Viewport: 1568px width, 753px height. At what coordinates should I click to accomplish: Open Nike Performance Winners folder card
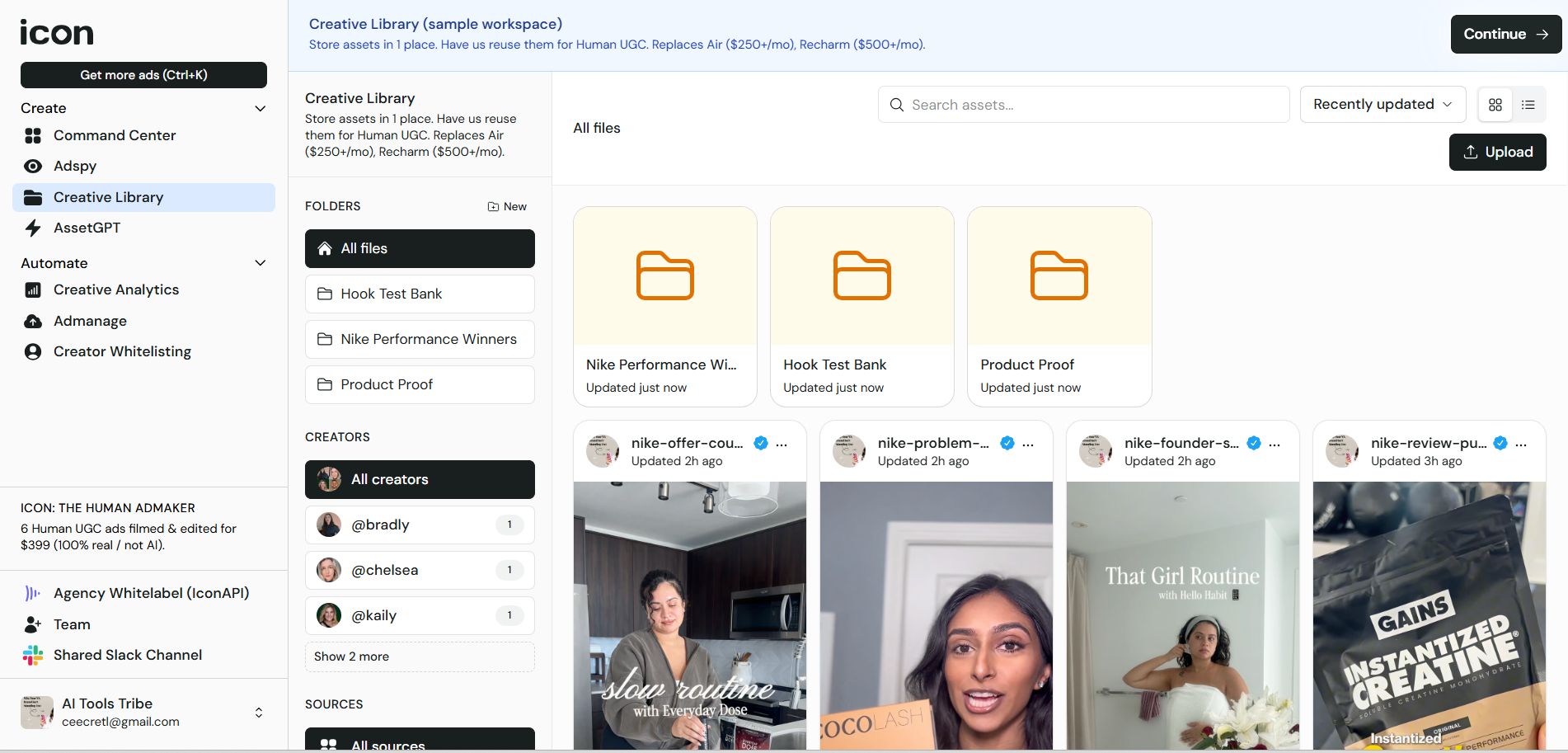[665, 307]
